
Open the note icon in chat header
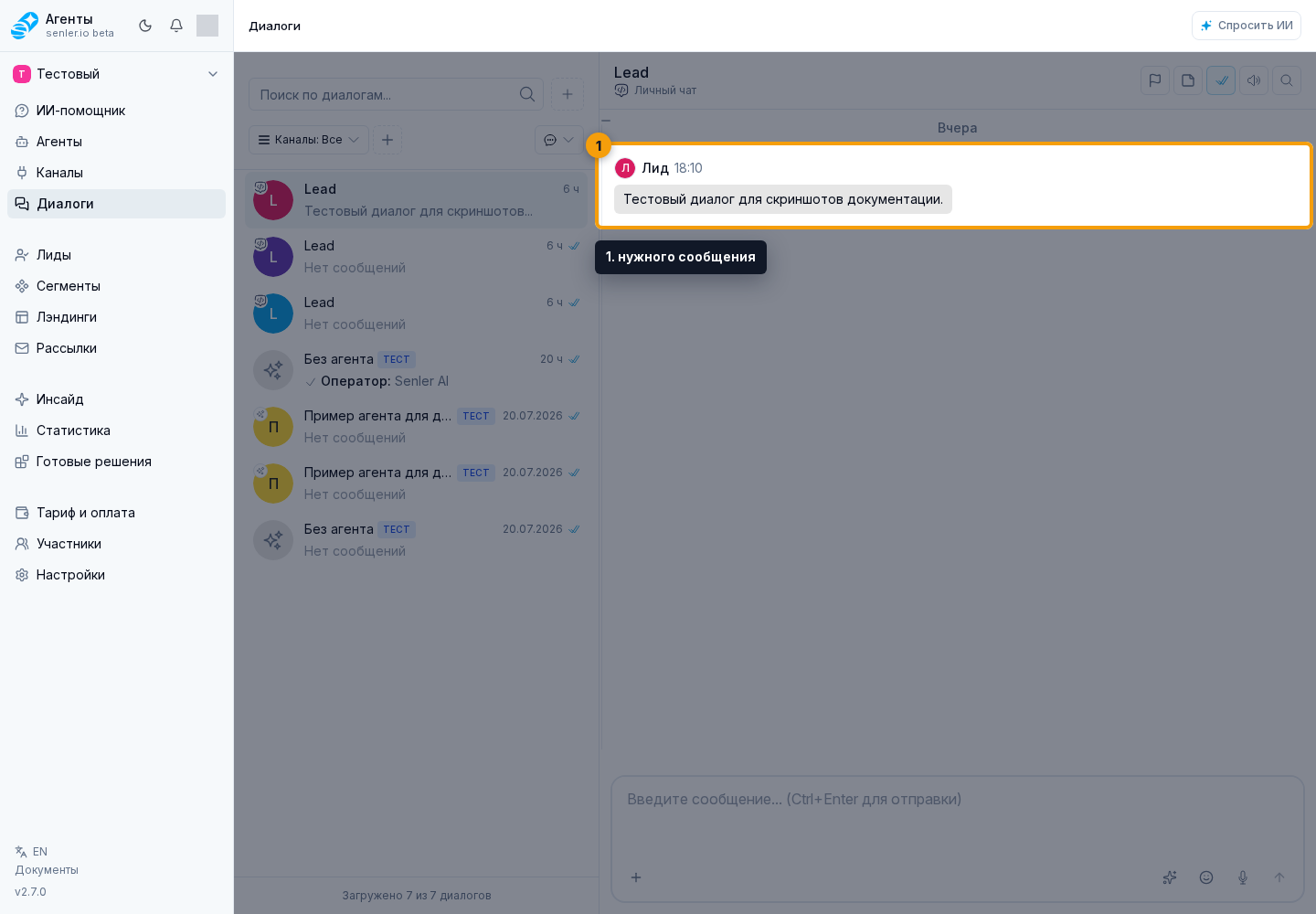pos(1188,80)
